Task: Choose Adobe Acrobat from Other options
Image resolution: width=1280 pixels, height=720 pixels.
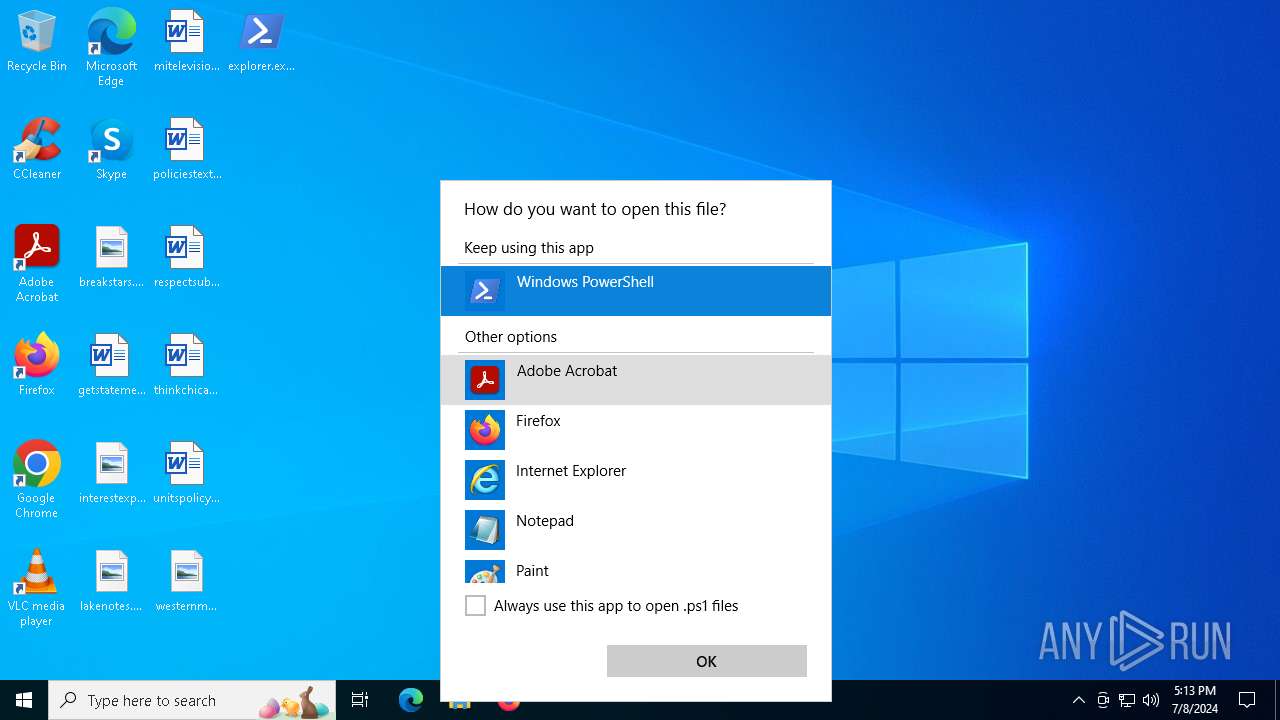Action: click(636, 380)
